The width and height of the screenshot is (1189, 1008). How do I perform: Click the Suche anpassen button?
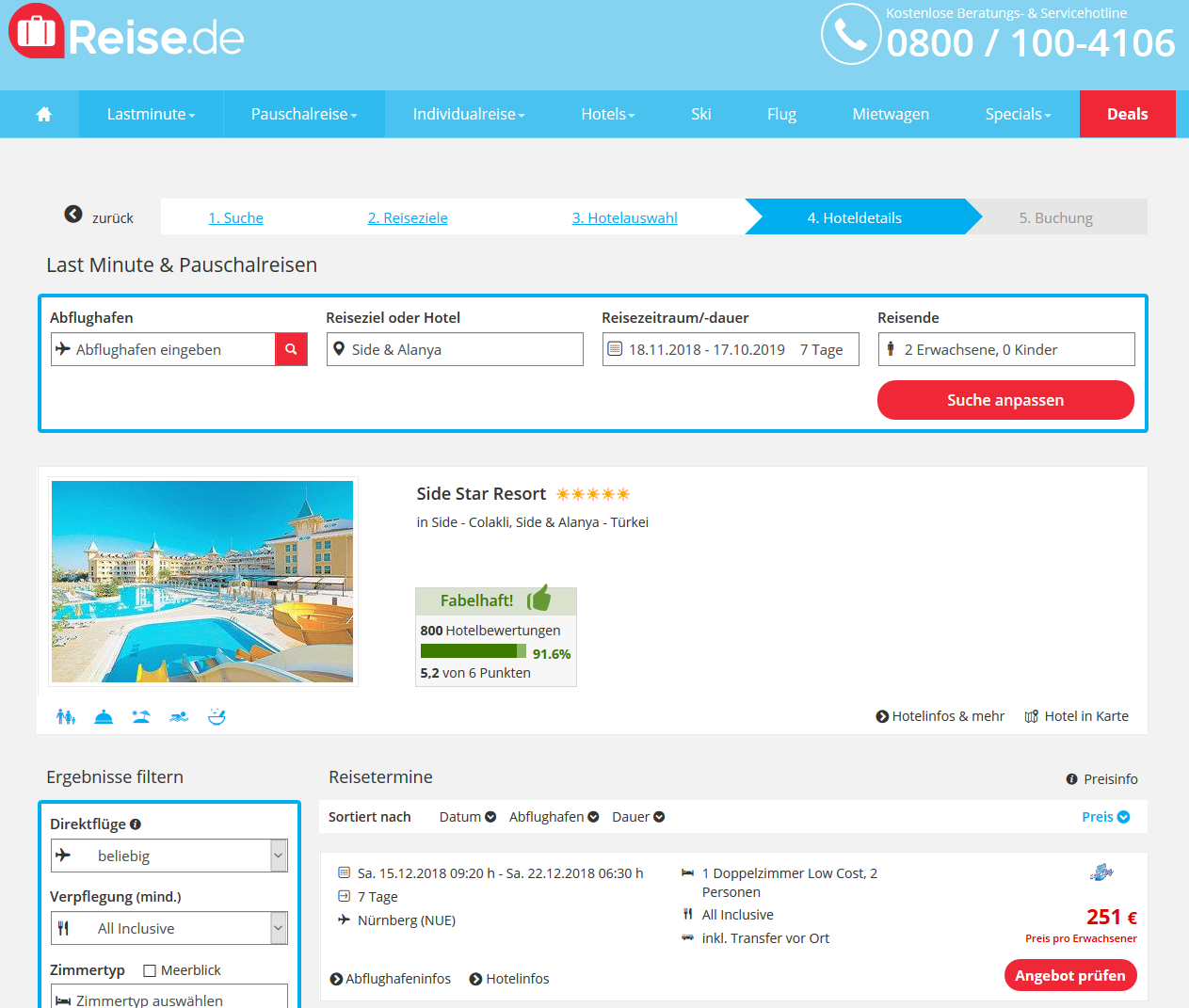[x=1005, y=400]
